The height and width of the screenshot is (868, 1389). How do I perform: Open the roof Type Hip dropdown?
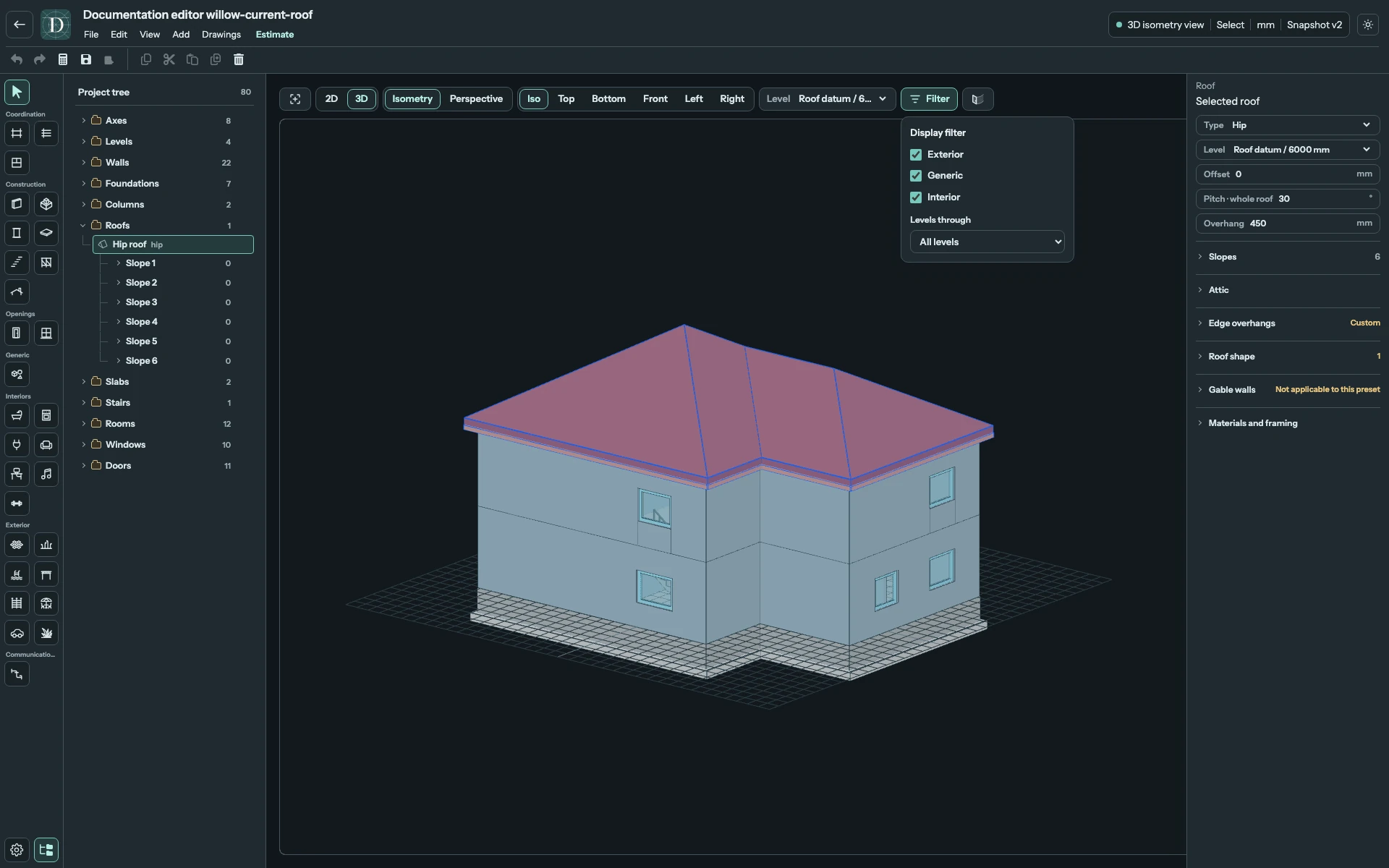[x=1287, y=125]
